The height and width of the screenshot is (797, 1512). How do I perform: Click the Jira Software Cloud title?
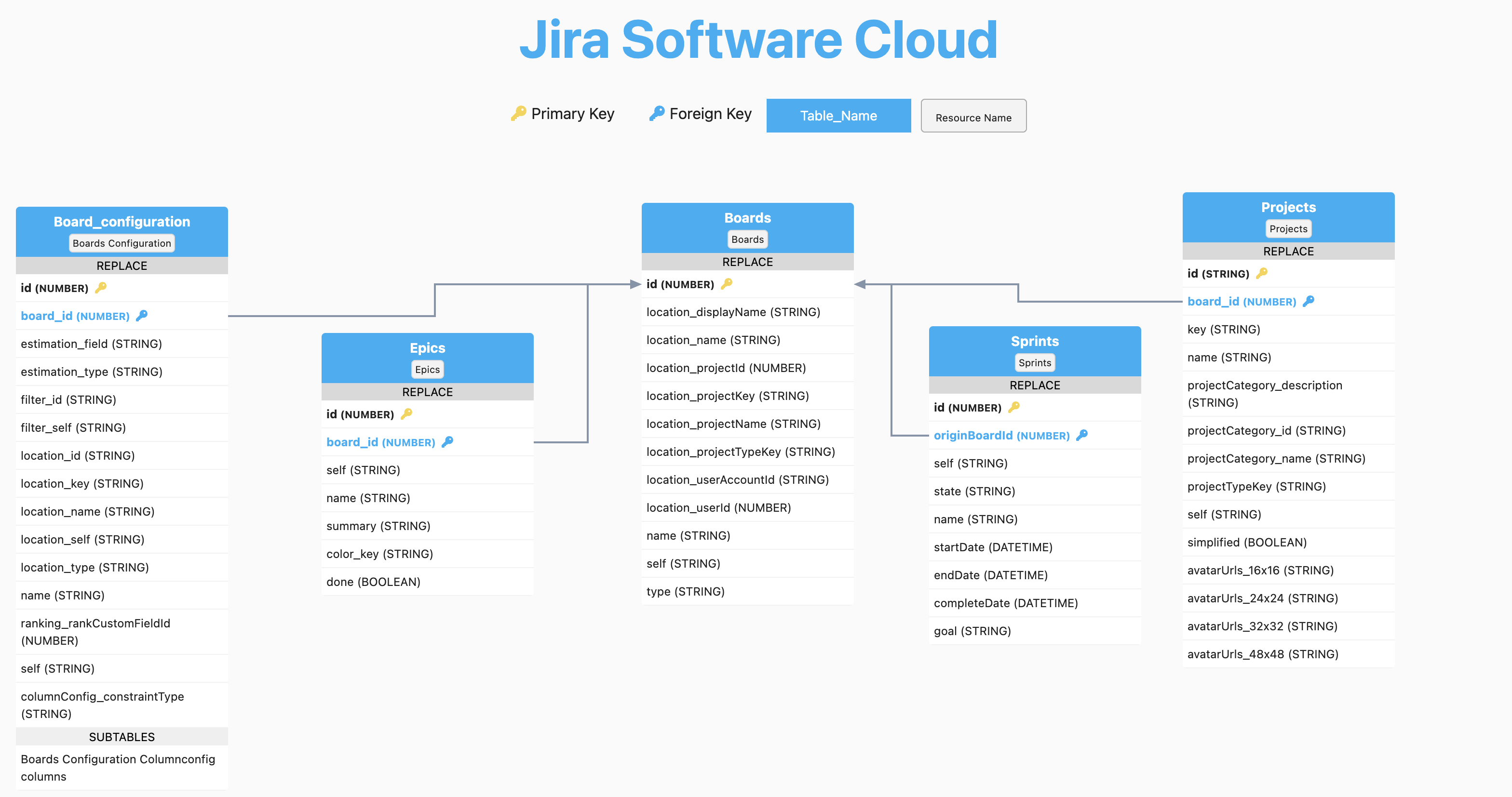pyautogui.click(x=758, y=40)
